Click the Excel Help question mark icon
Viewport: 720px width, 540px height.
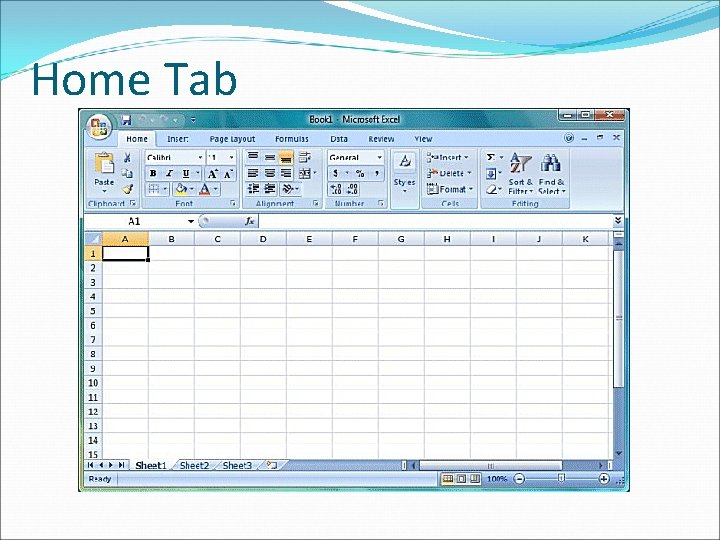coord(569,138)
